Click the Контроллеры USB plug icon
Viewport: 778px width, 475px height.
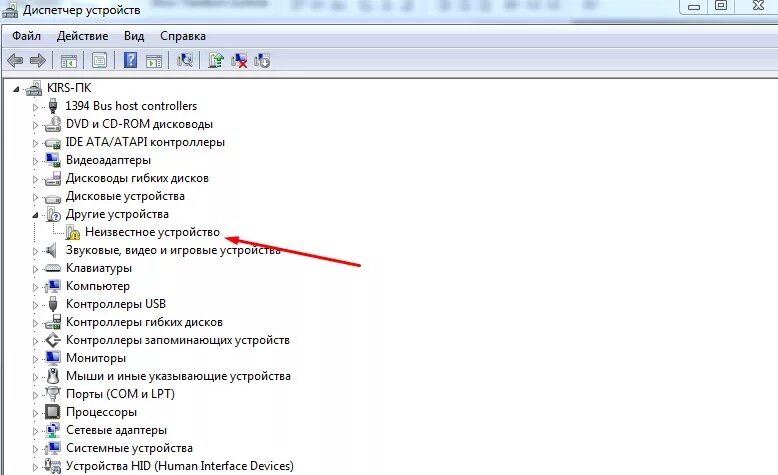pos(53,304)
